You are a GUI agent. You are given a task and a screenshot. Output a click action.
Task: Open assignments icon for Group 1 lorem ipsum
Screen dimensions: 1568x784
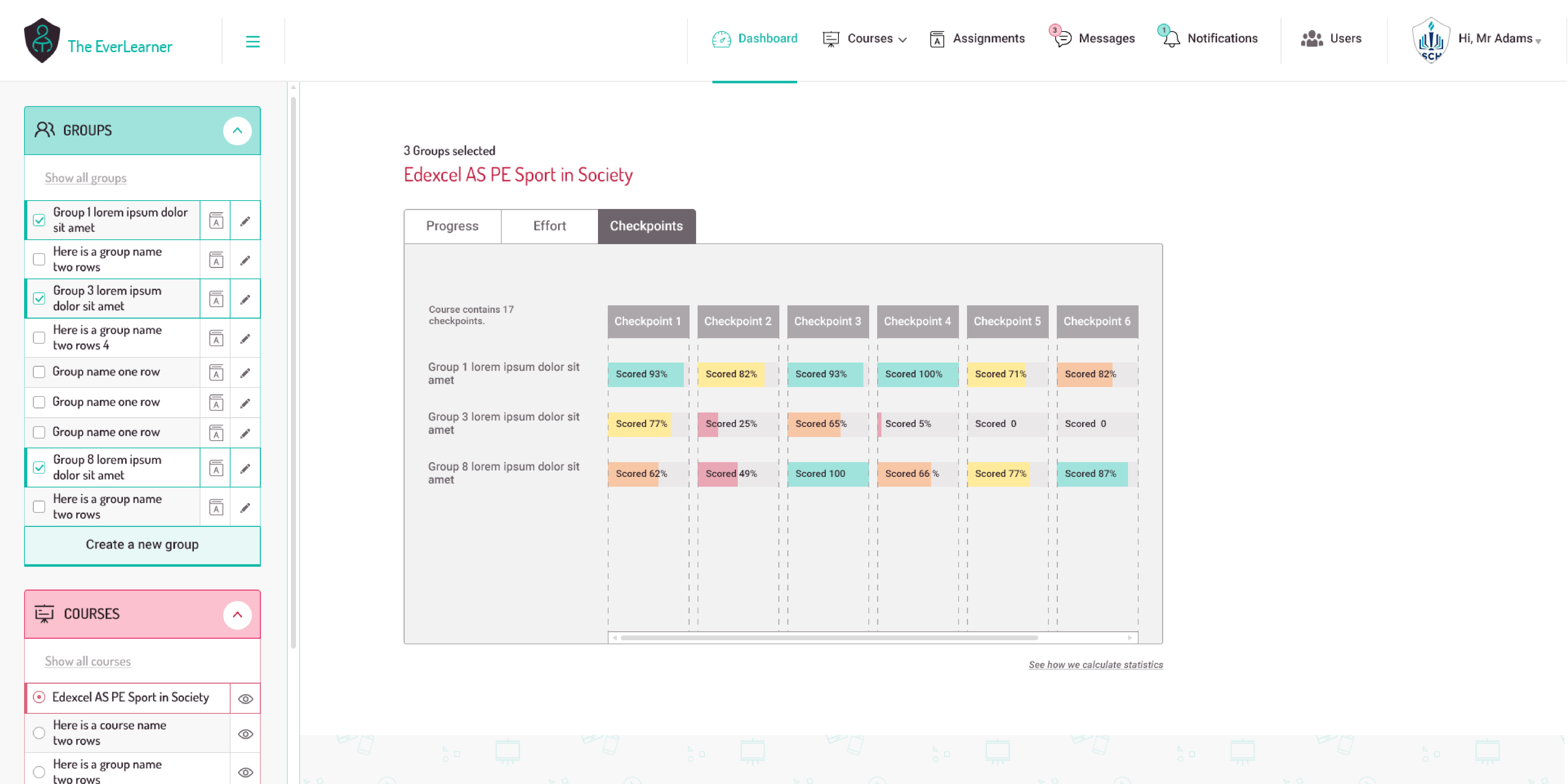pos(216,220)
